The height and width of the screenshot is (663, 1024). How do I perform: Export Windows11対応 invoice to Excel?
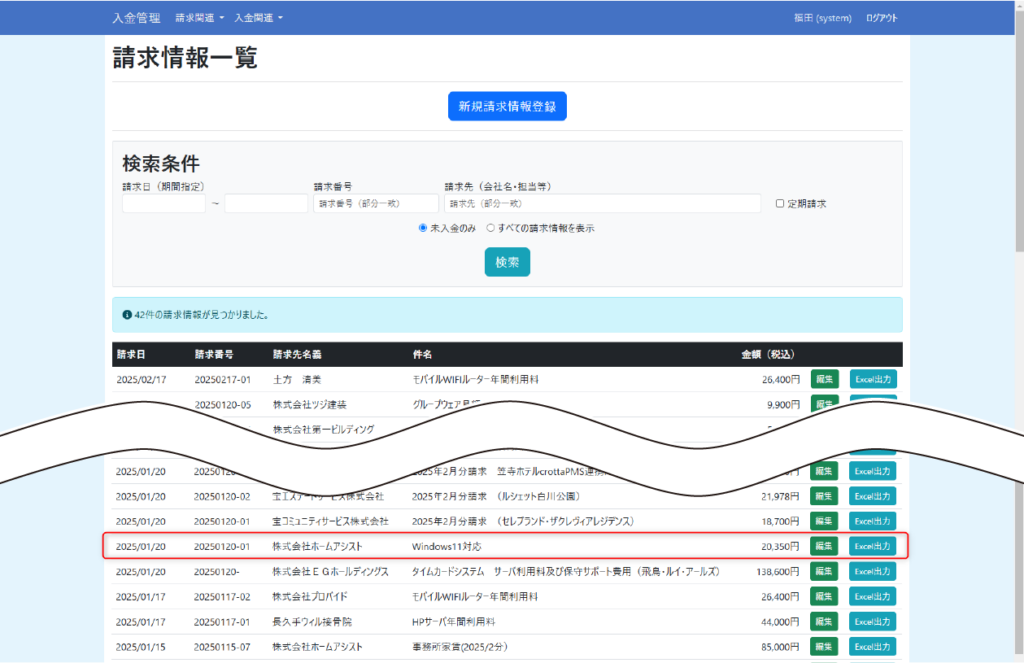coord(872,546)
